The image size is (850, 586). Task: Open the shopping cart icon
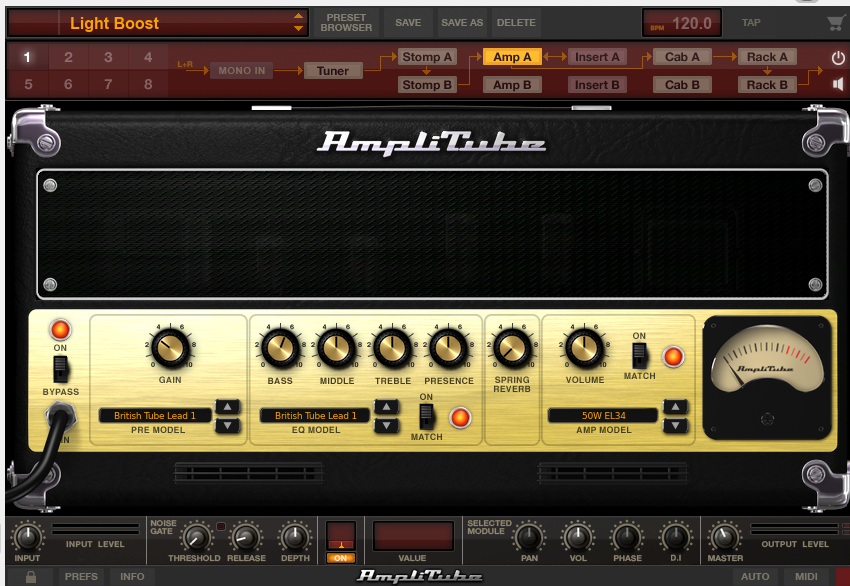coord(837,23)
